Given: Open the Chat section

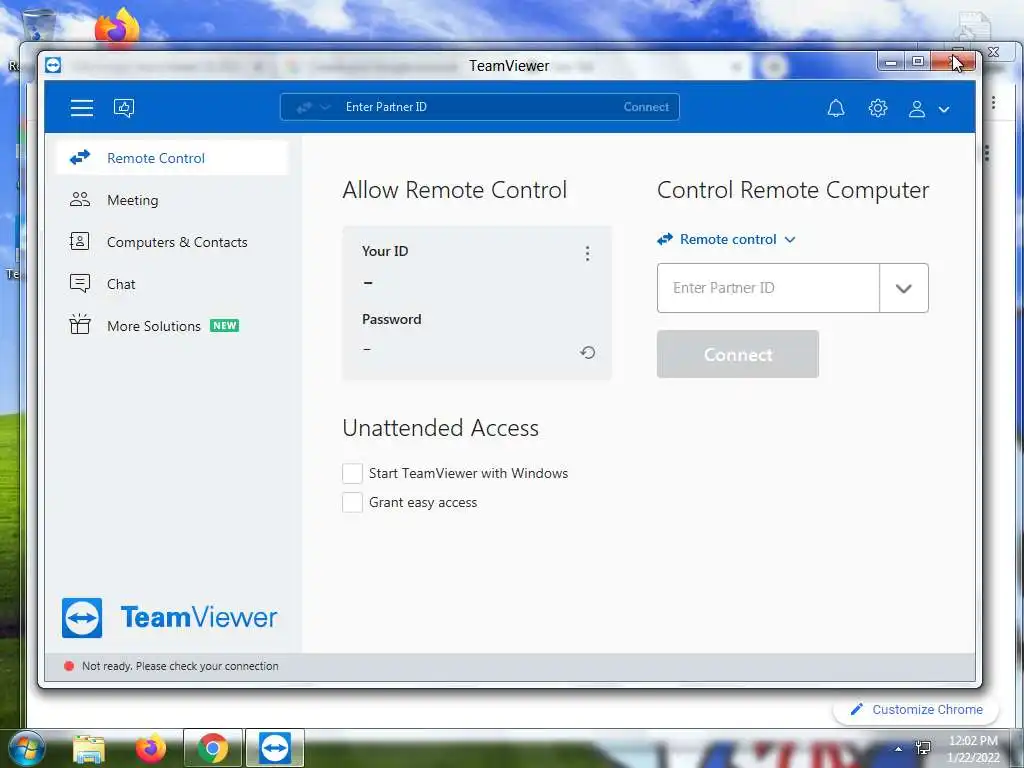Looking at the screenshot, I should (x=121, y=284).
